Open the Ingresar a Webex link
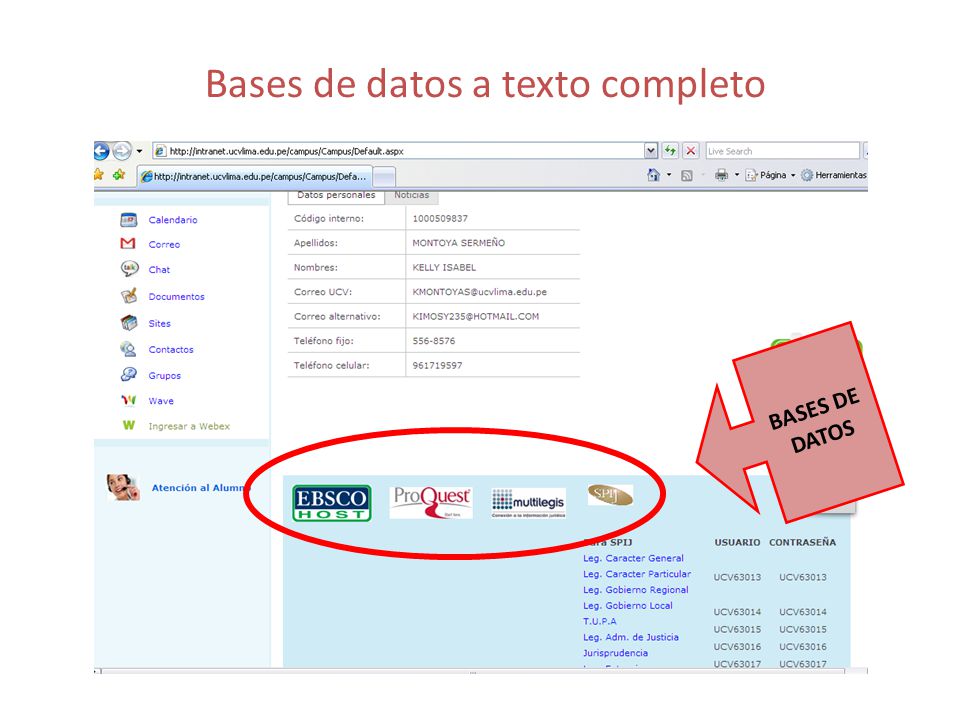This screenshot has height=720, width=960. point(189,426)
